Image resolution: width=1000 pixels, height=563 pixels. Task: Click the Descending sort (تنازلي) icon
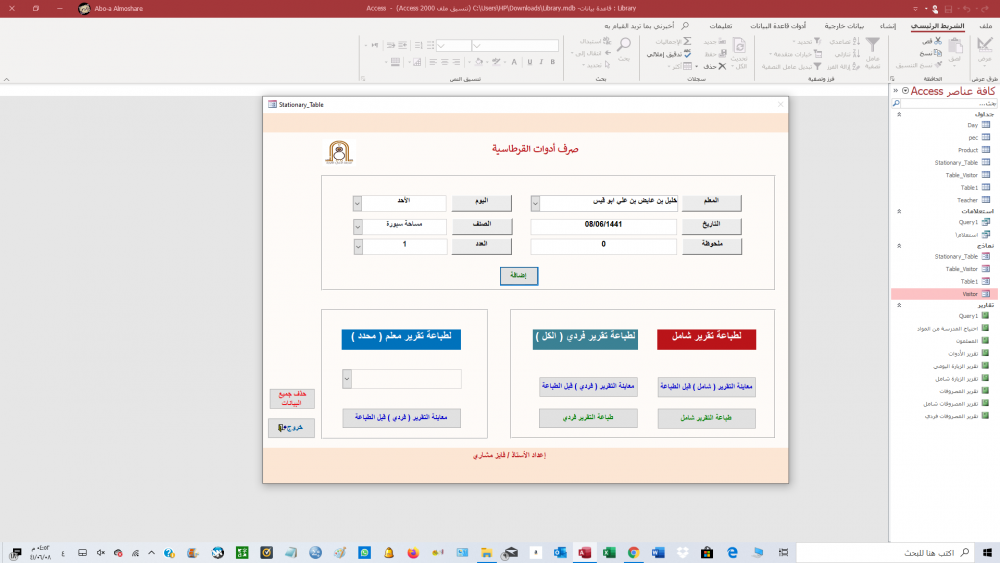856,54
